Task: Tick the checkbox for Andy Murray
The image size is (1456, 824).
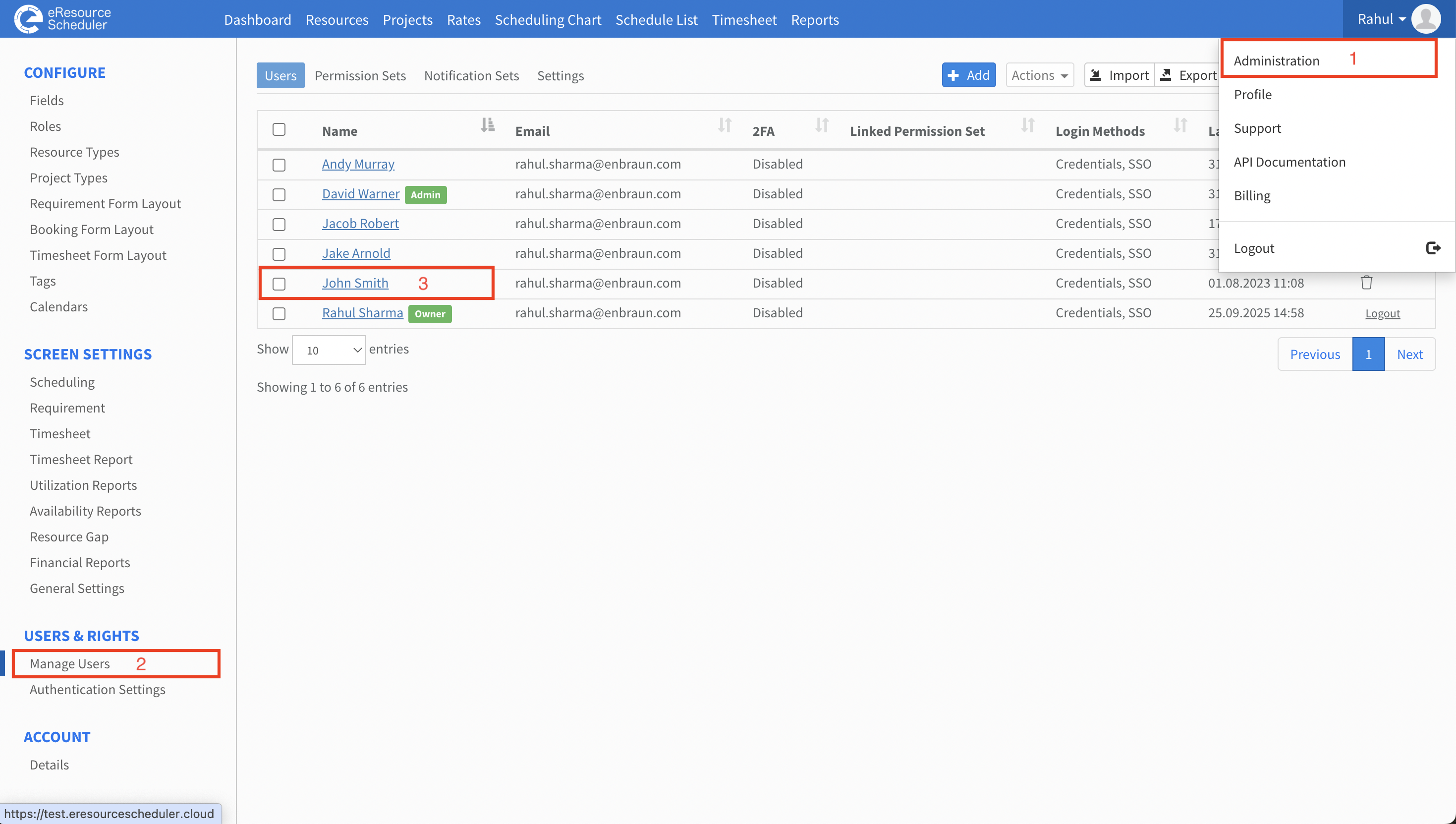Action: (279, 165)
